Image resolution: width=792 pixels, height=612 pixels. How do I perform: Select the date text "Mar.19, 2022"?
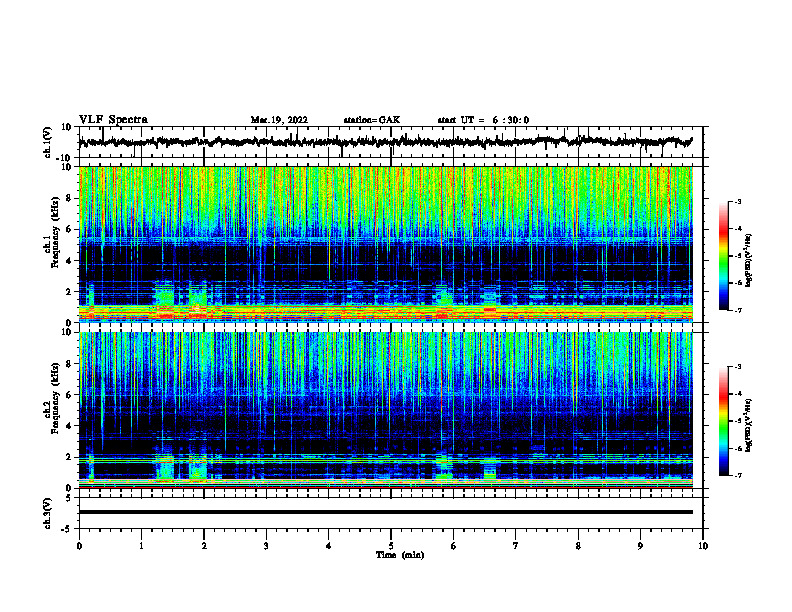point(279,120)
